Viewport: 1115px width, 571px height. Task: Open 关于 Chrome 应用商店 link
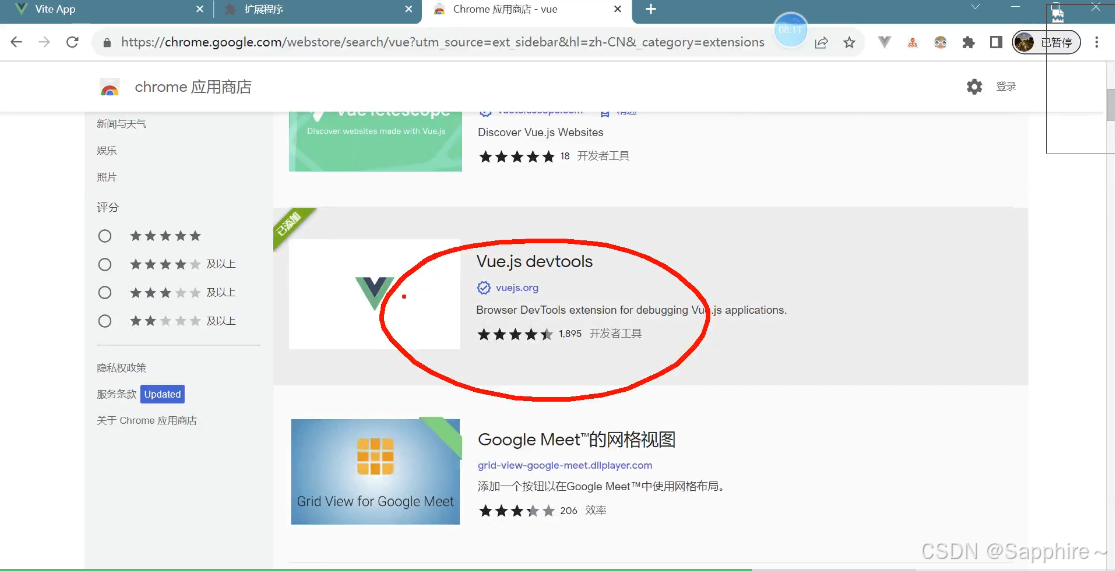pyautogui.click(x=147, y=420)
